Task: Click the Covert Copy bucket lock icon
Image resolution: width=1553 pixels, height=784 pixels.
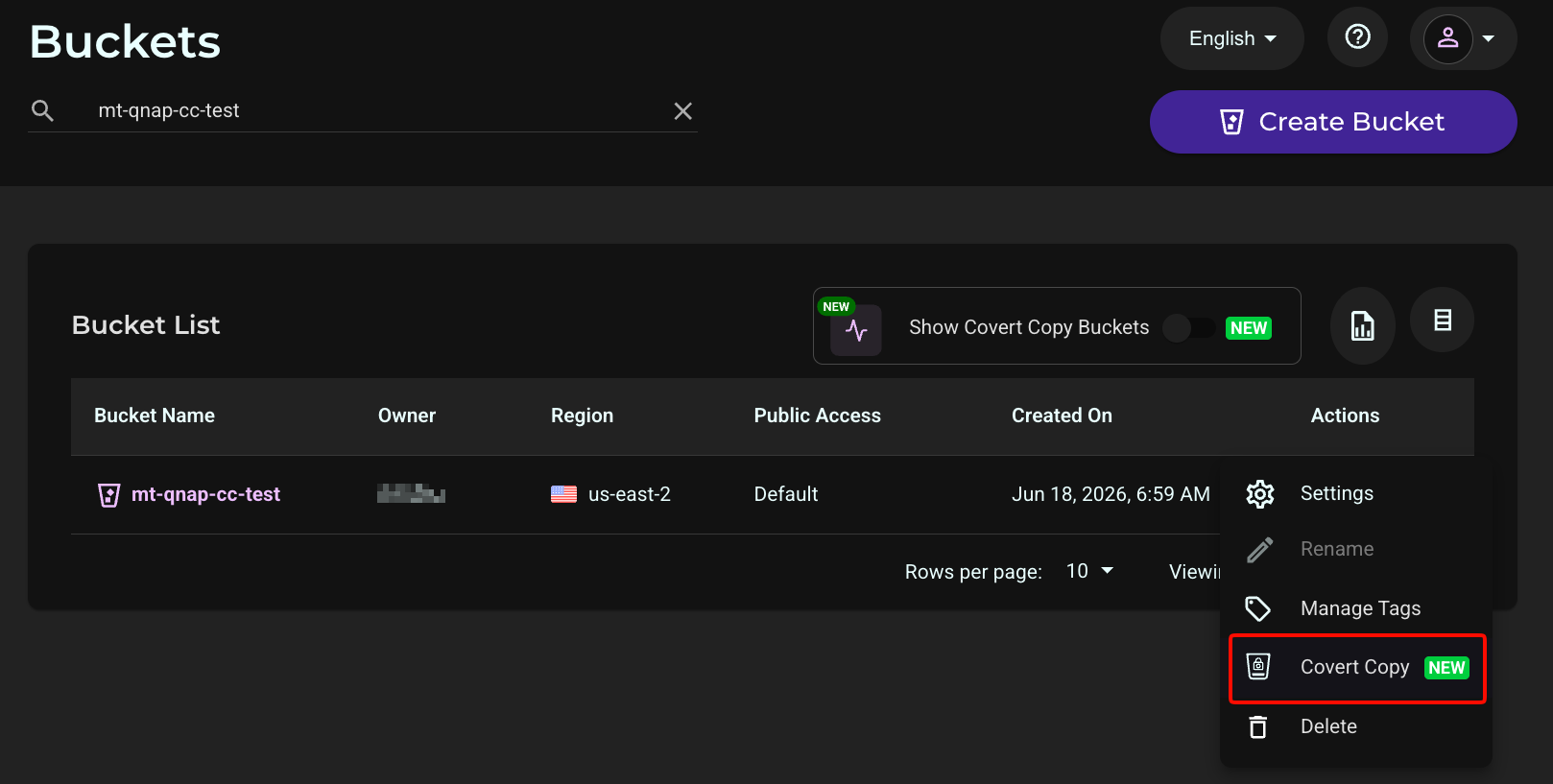Action: tap(1257, 666)
